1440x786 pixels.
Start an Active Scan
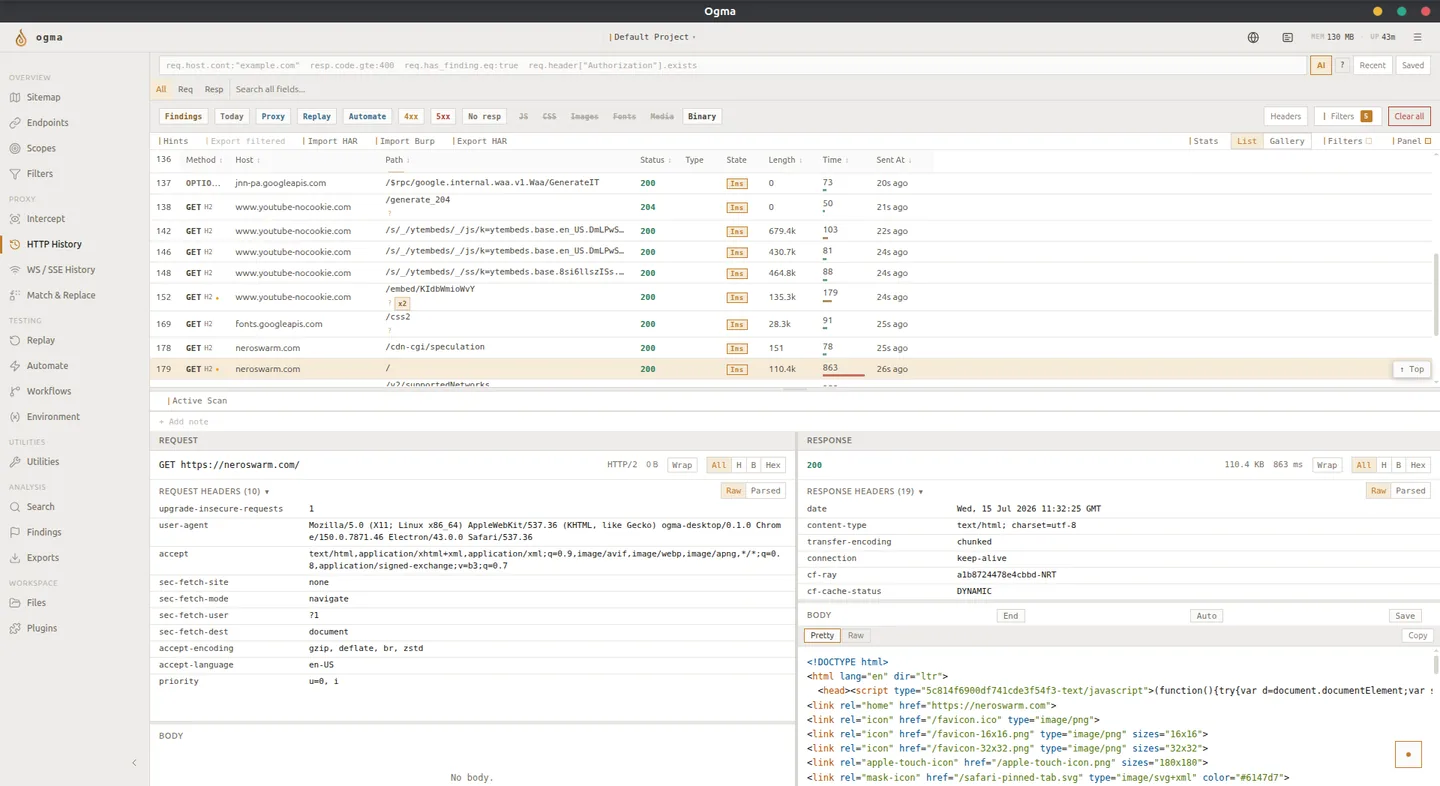(197, 401)
